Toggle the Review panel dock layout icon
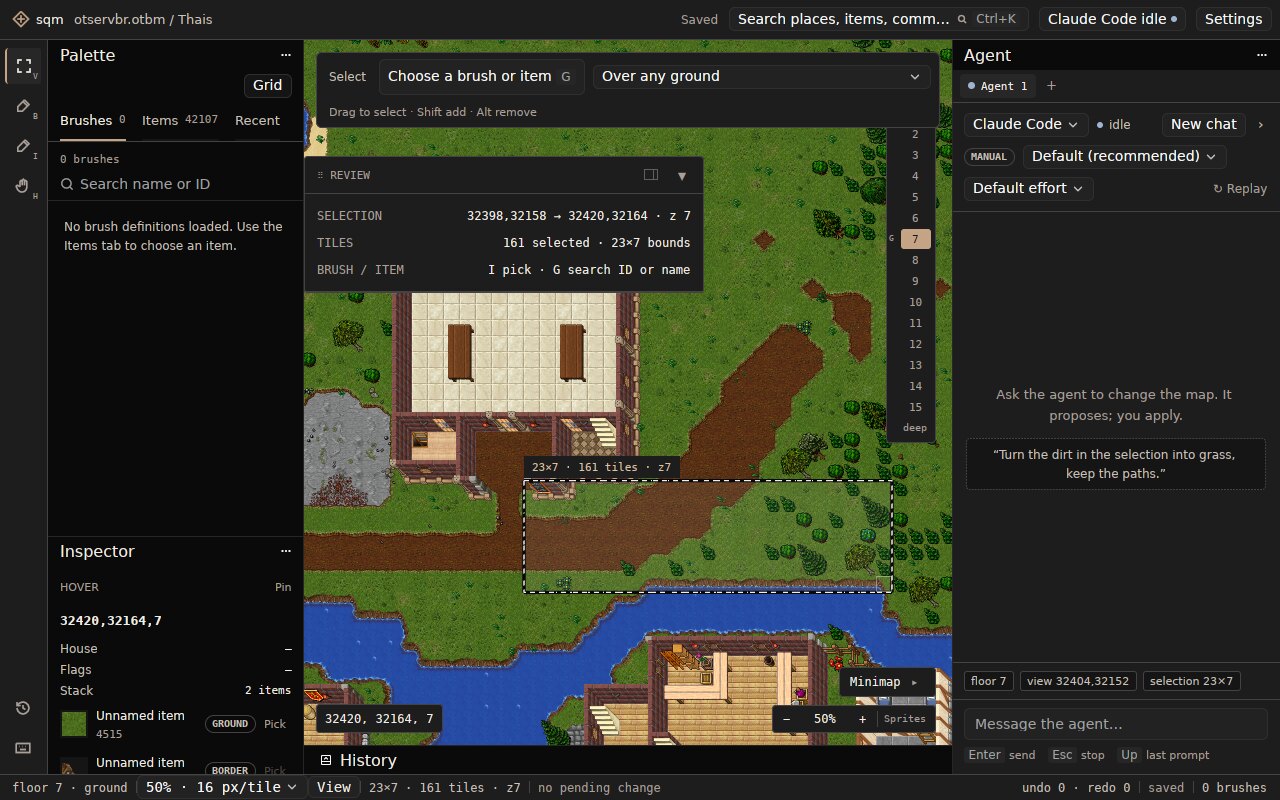 coord(651,175)
